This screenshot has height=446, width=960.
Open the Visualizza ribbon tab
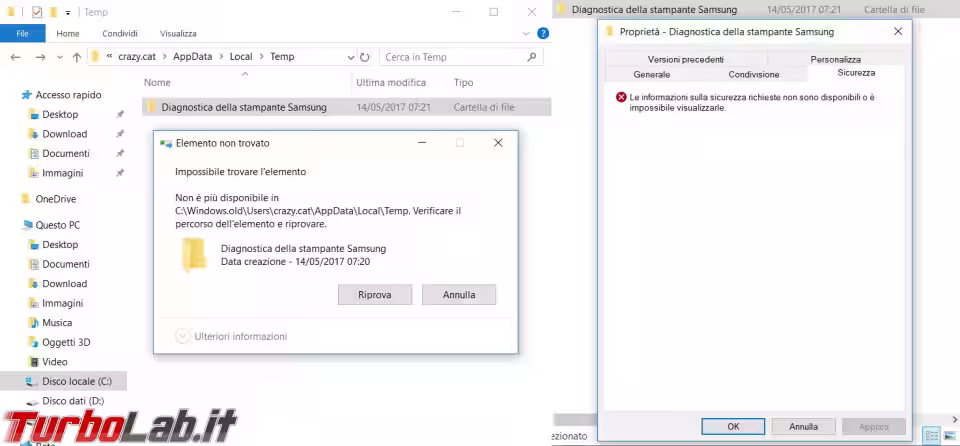point(178,34)
